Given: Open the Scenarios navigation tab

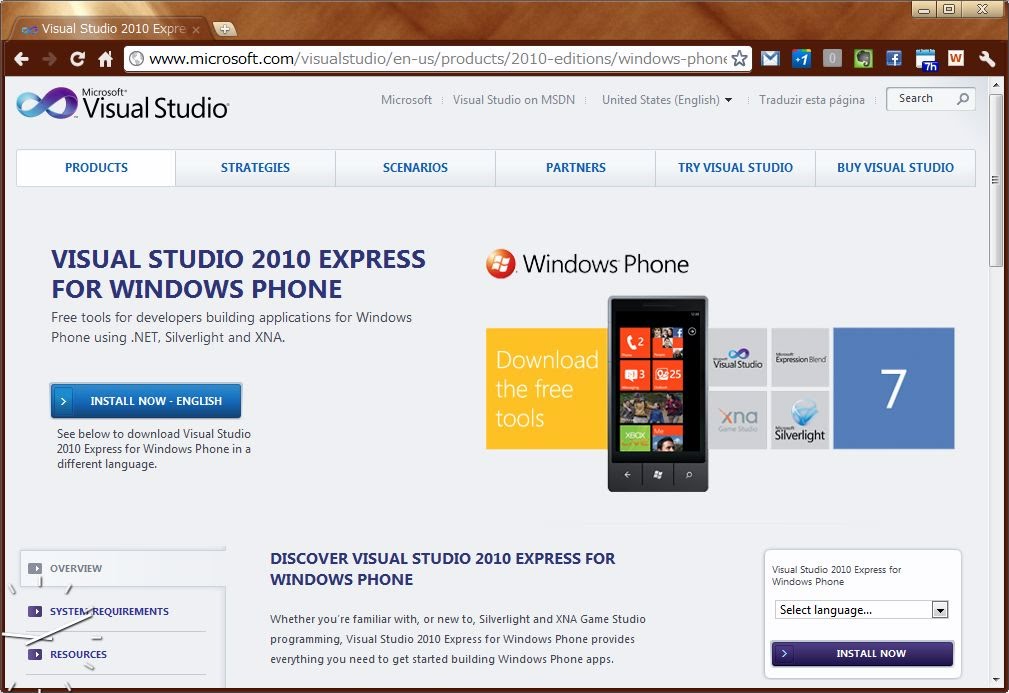Looking at the screenshot, I should (415, 168).
